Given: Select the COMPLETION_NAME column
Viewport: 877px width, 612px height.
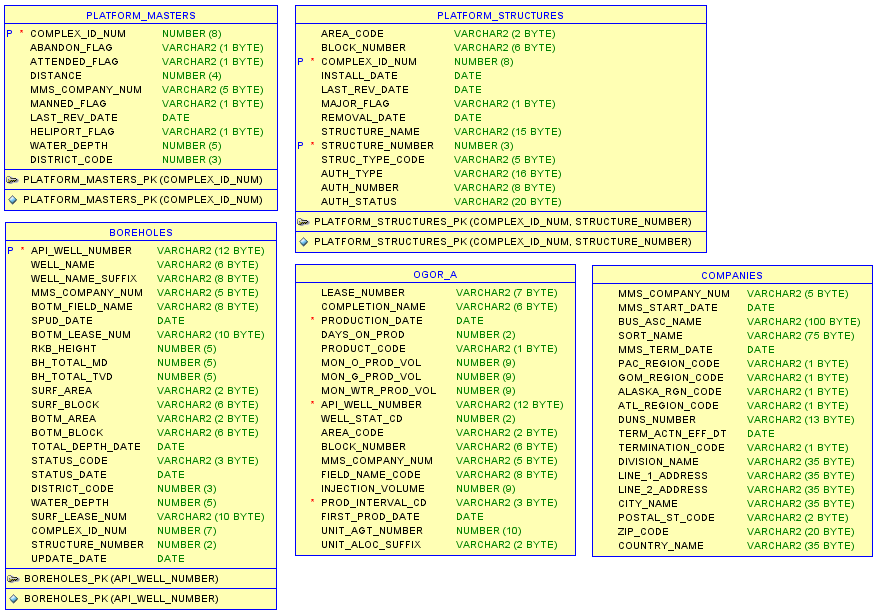Looking at the screenshot, I should coord(373,307).
